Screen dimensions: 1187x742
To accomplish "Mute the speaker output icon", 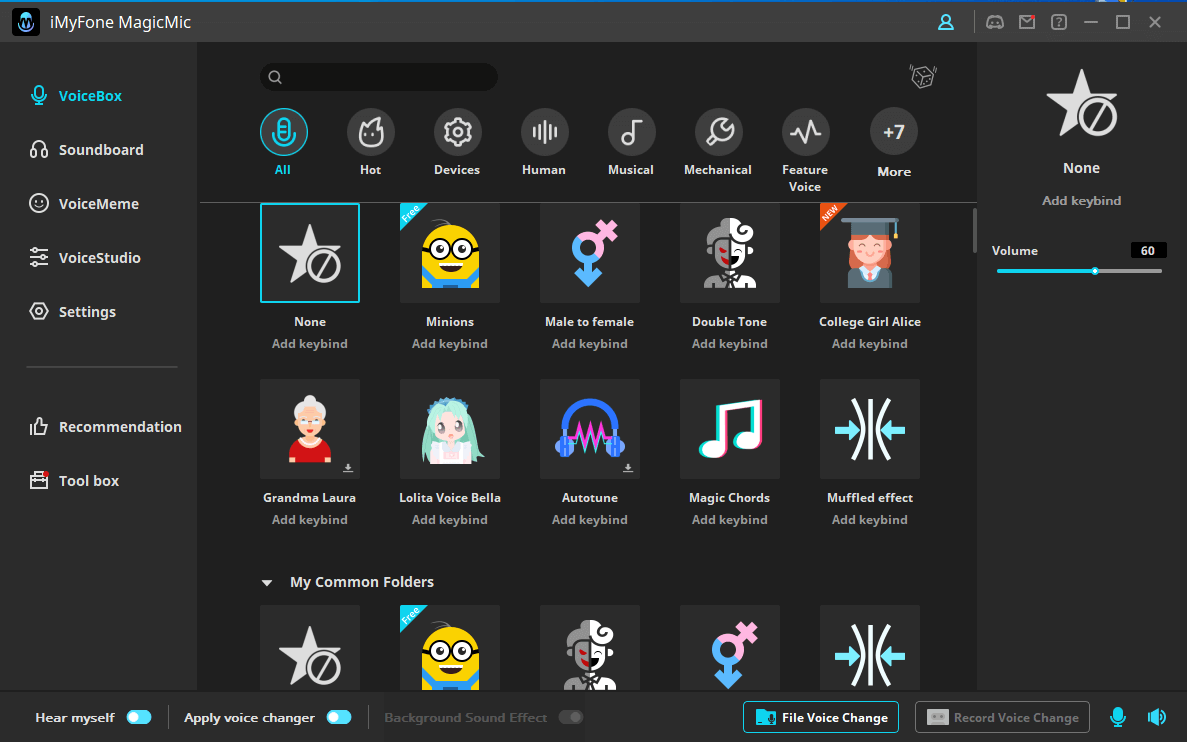I will [x=1157, y=717].
